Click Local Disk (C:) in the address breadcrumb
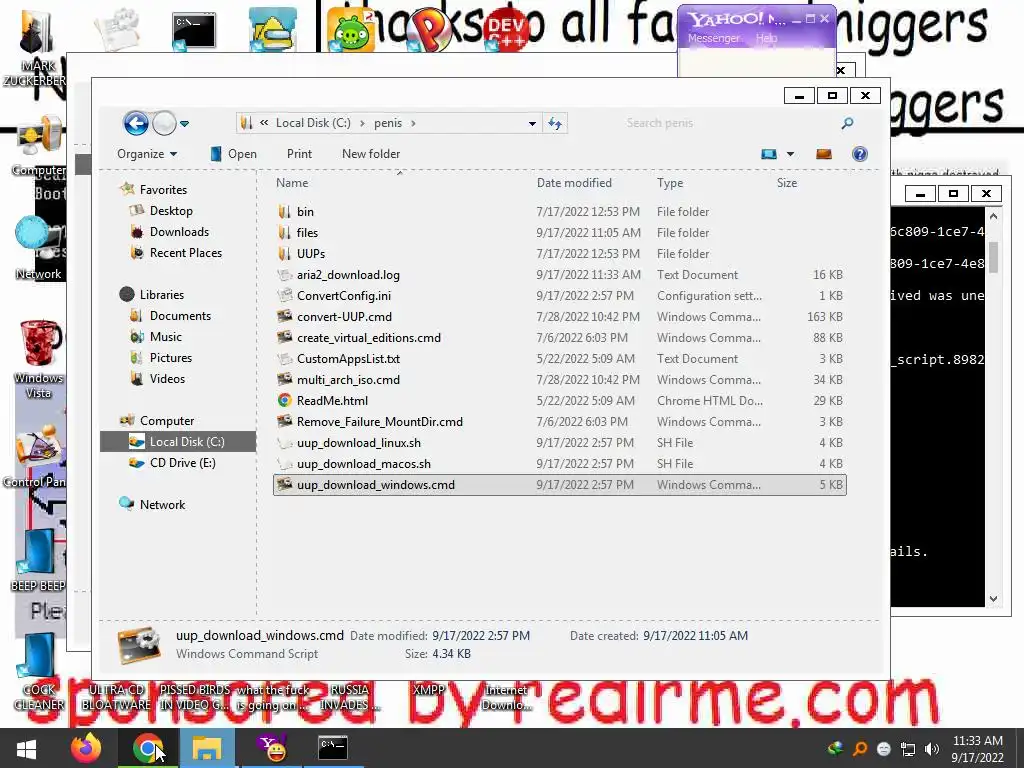Image resolution: width=1024 pixels, height=768 pixels. (313, 123)
